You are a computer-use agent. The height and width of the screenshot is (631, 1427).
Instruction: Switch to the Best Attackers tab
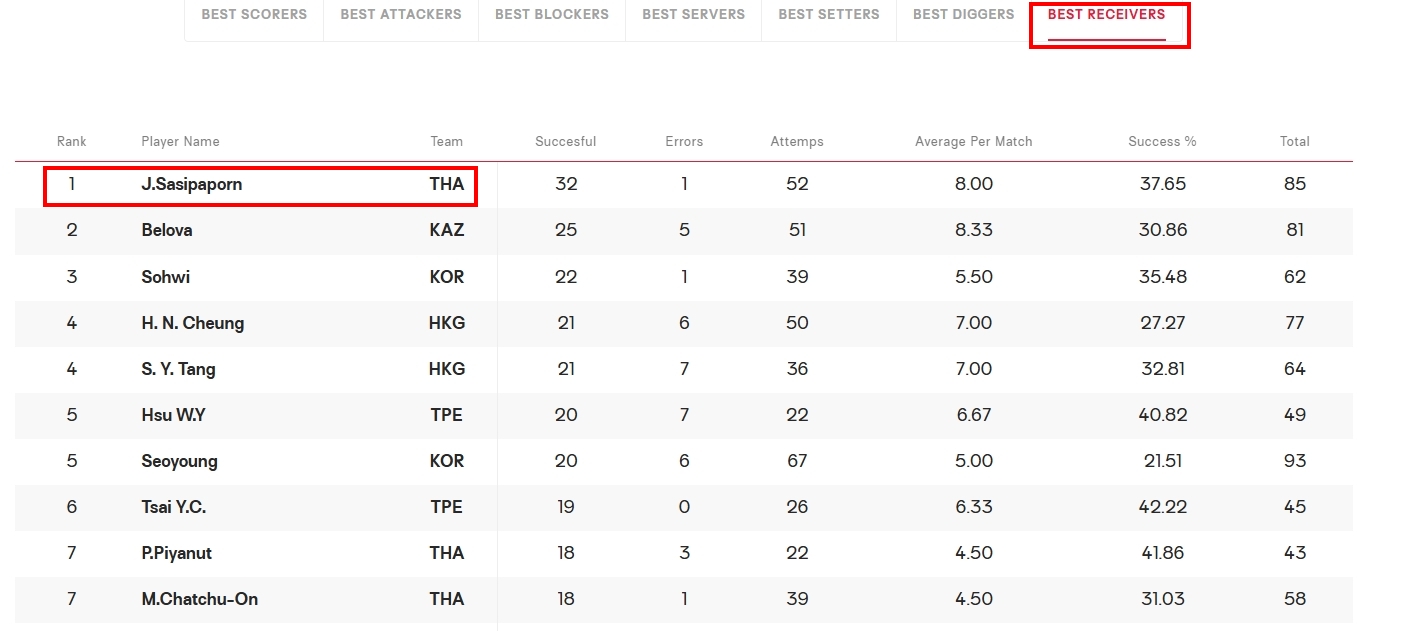point(401,15)
